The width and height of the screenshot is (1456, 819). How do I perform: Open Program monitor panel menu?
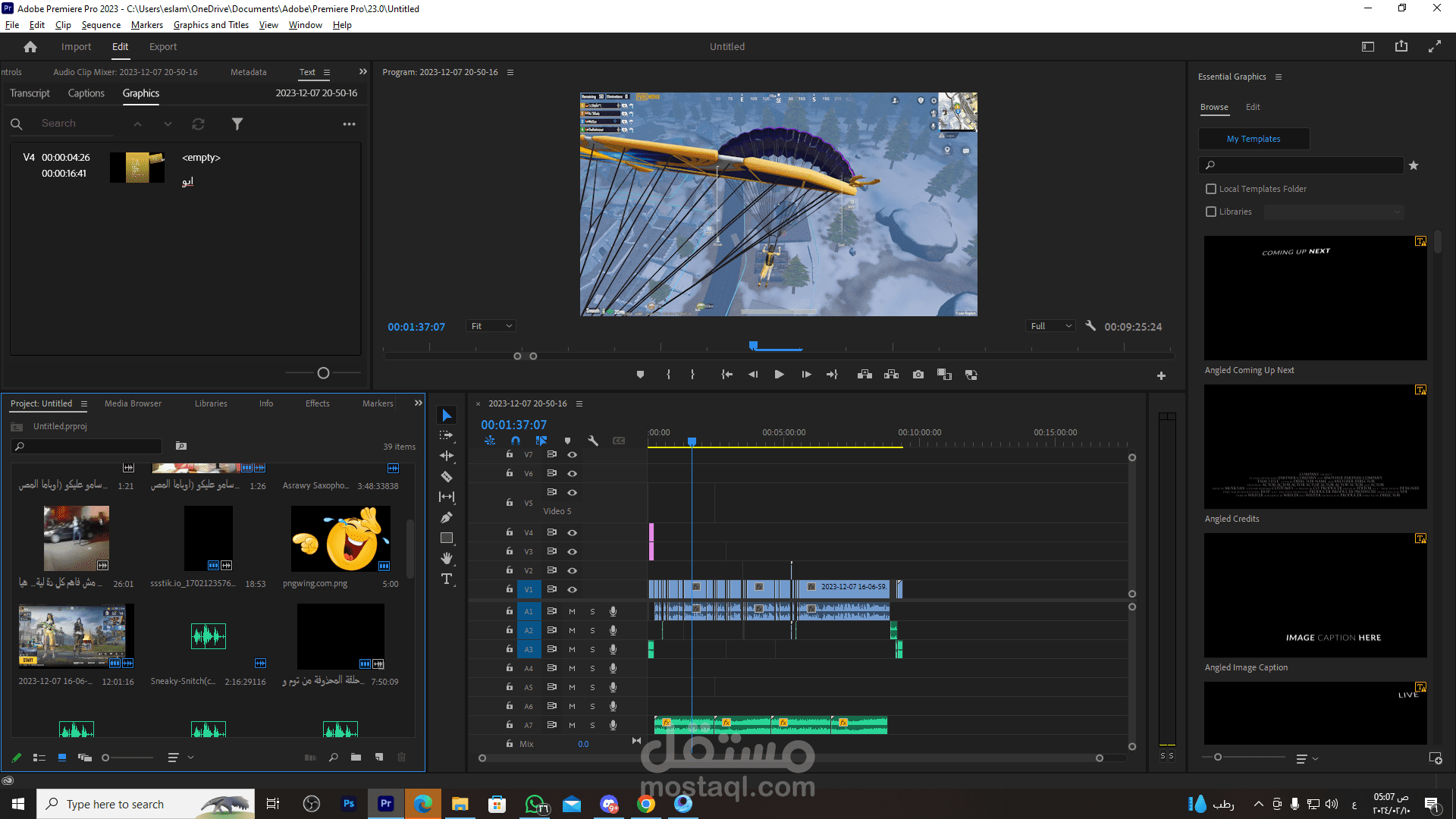tap(510, 72)
